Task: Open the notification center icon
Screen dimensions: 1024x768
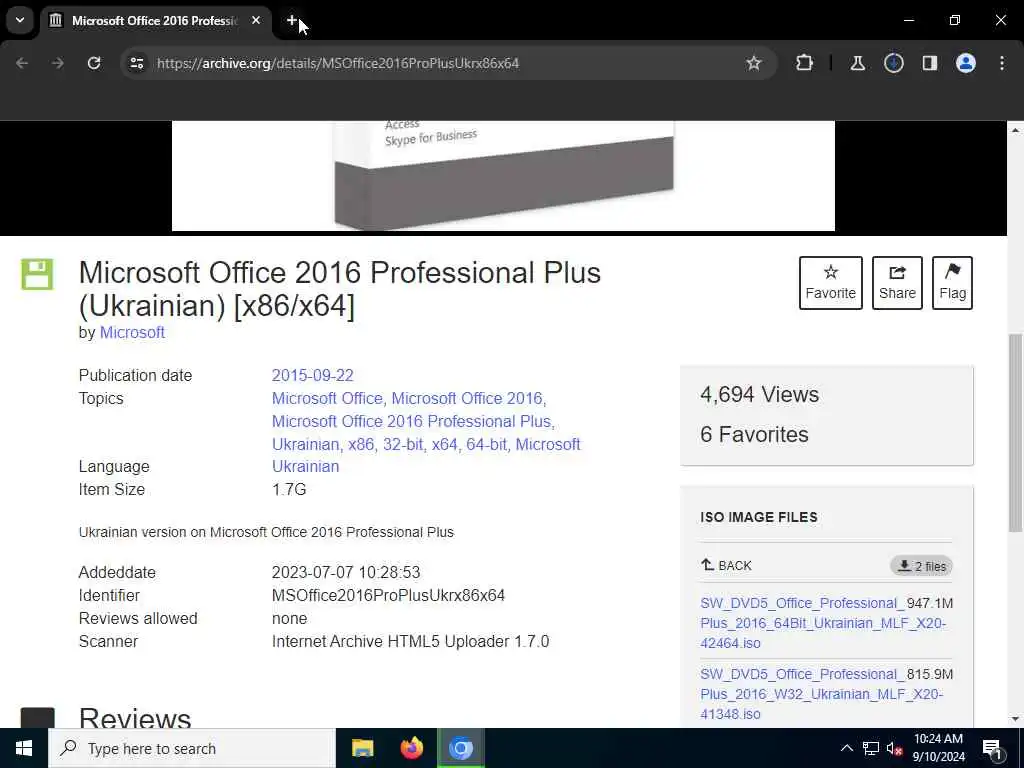Action: 992,748
